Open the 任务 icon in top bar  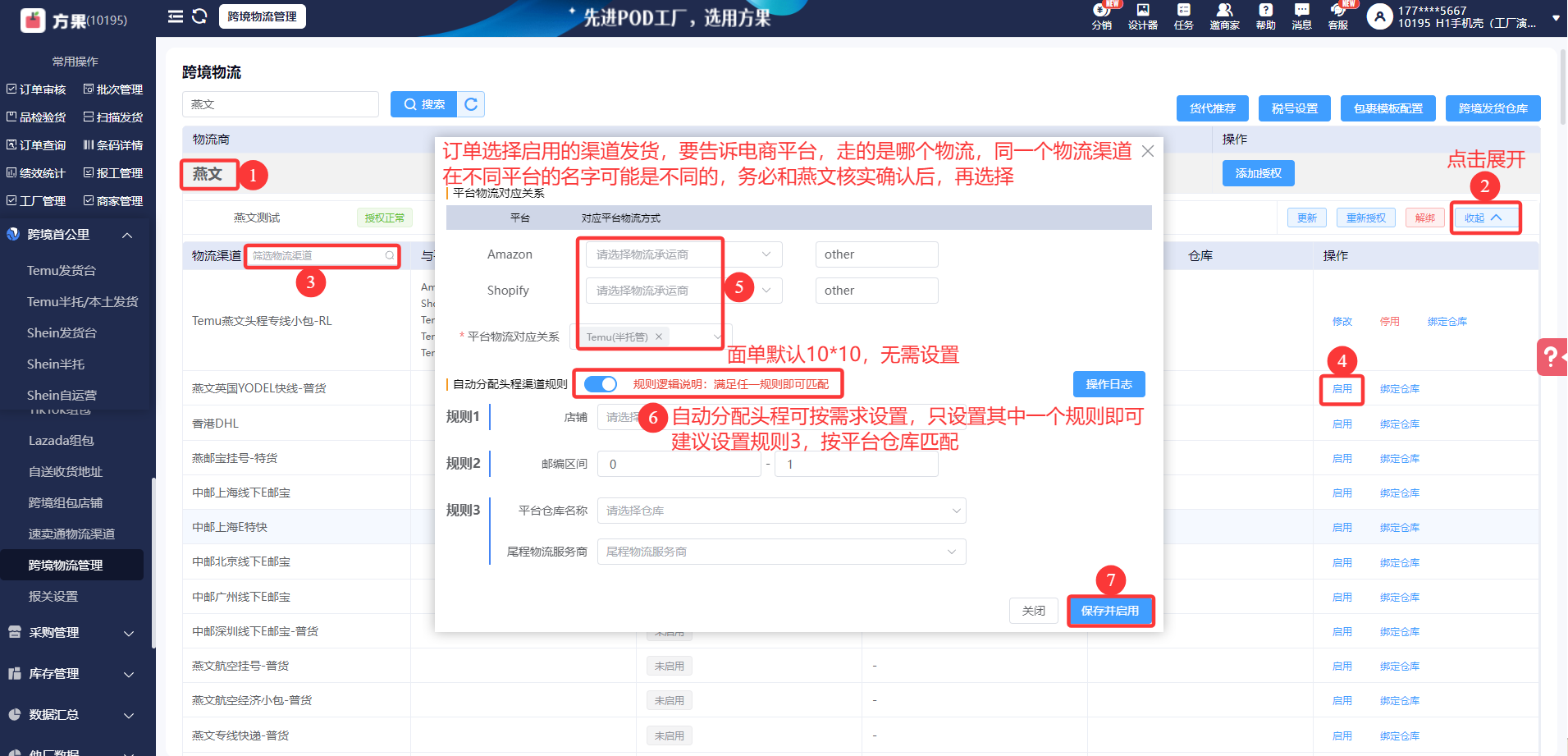point(1183,16)
